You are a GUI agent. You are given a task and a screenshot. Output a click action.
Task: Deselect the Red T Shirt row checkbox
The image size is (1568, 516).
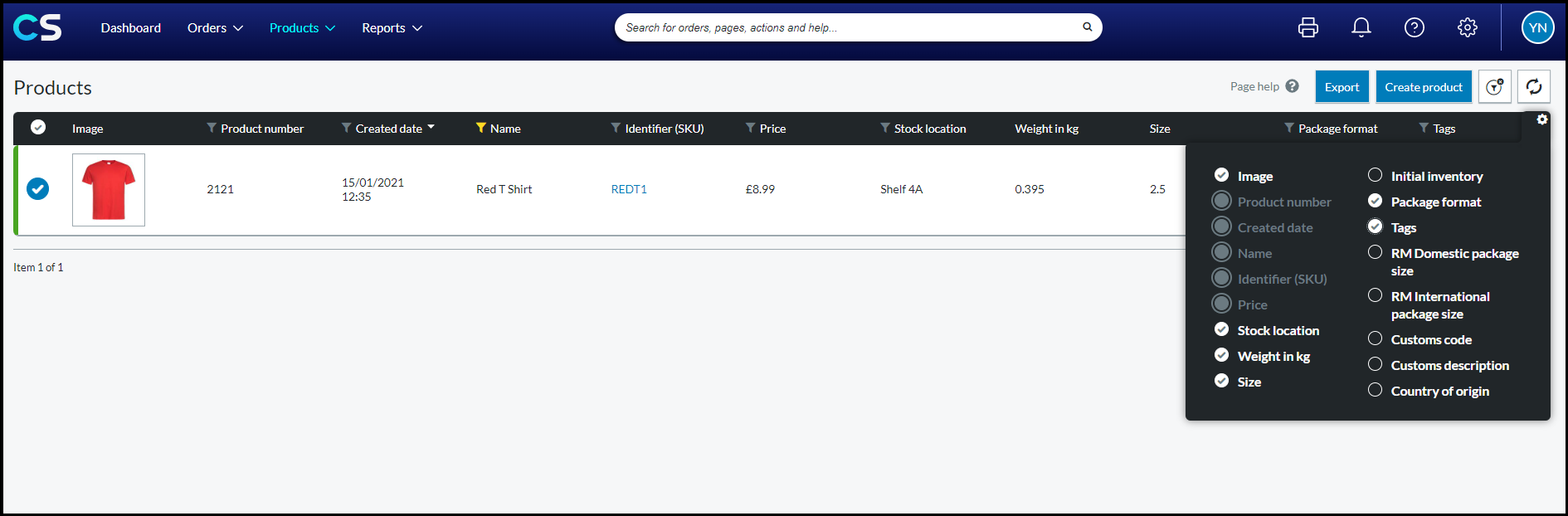click(x=37, y=189)
